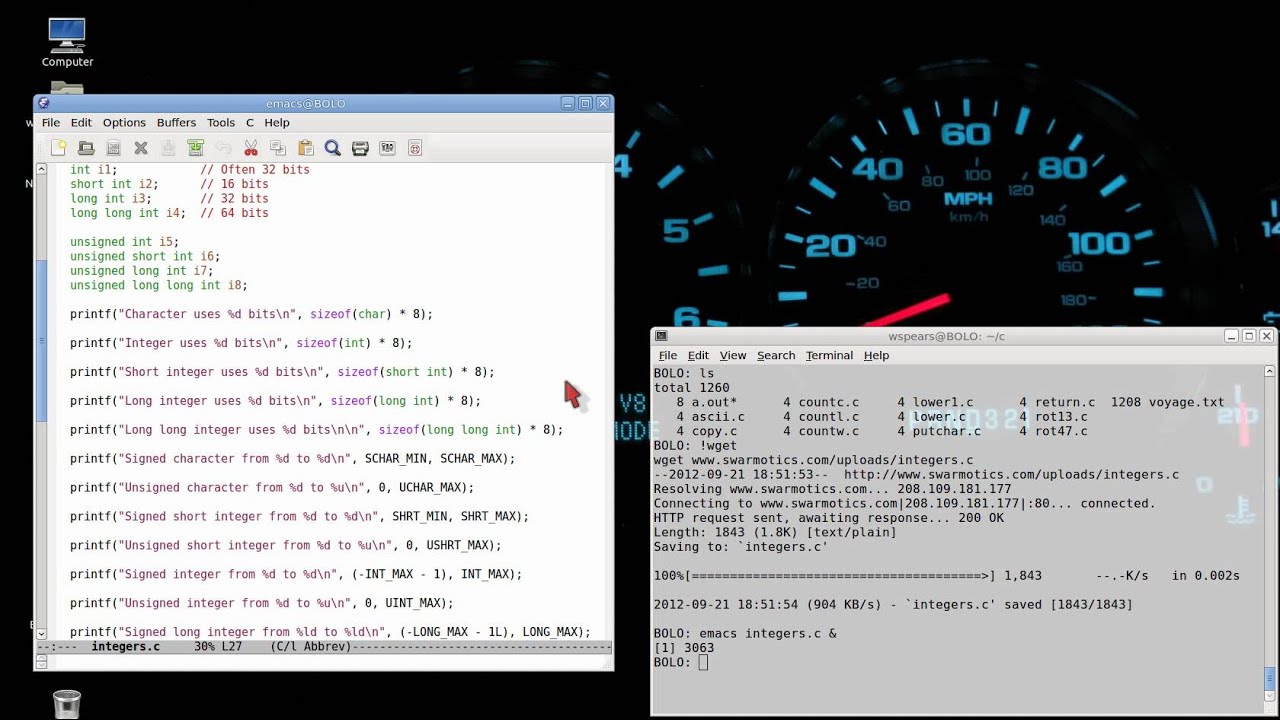
Task: Open the Terminal menu in terminal window
Action: (829, 355)
